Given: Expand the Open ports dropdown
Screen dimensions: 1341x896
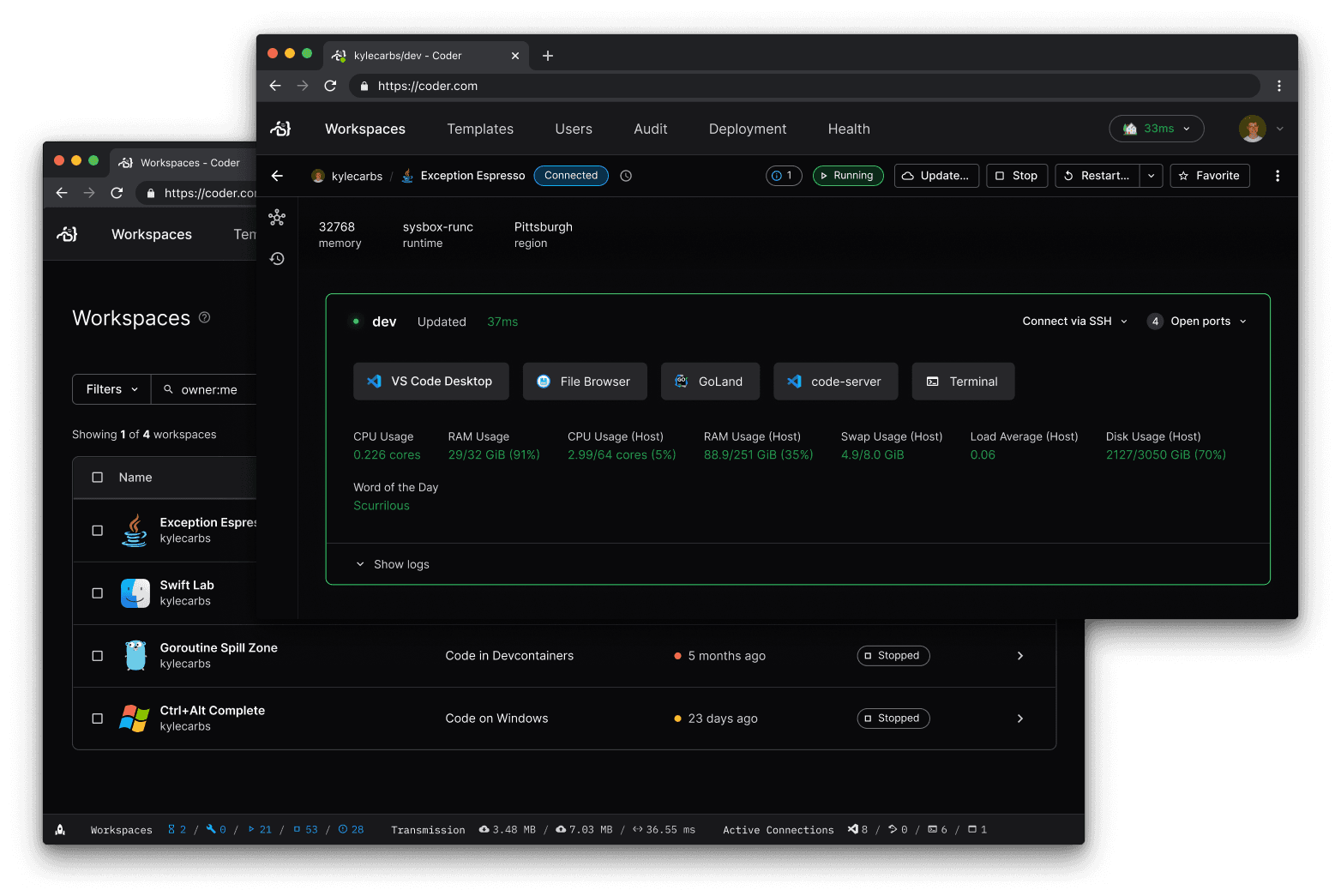Looking at the screenshot, I should point(1198,322).
